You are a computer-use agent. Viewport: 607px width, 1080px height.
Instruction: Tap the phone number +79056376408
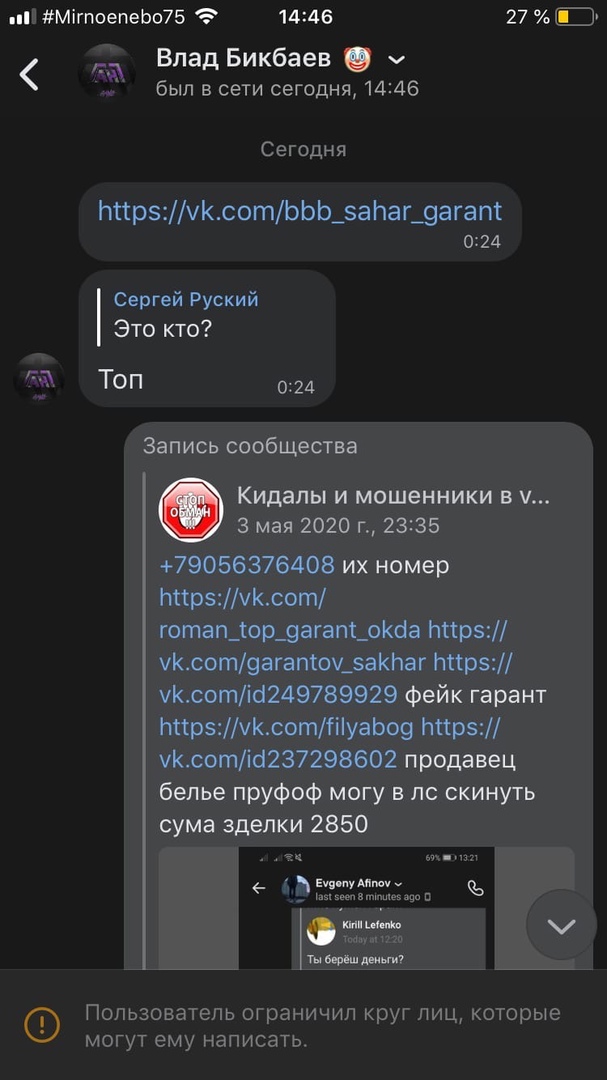[246, 565]
